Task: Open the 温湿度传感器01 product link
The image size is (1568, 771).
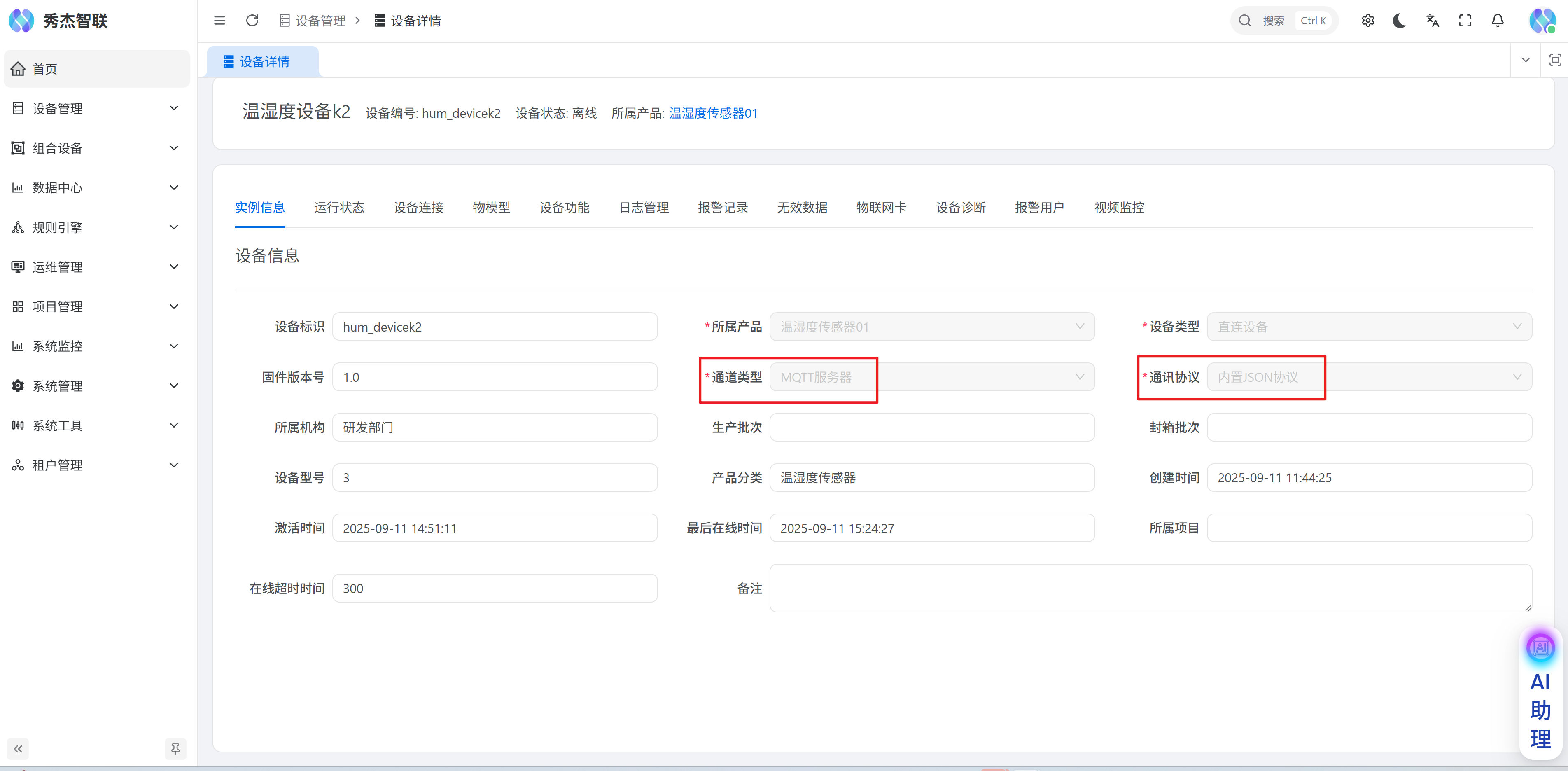Action: pyautogui.click(x=713, y=113)
